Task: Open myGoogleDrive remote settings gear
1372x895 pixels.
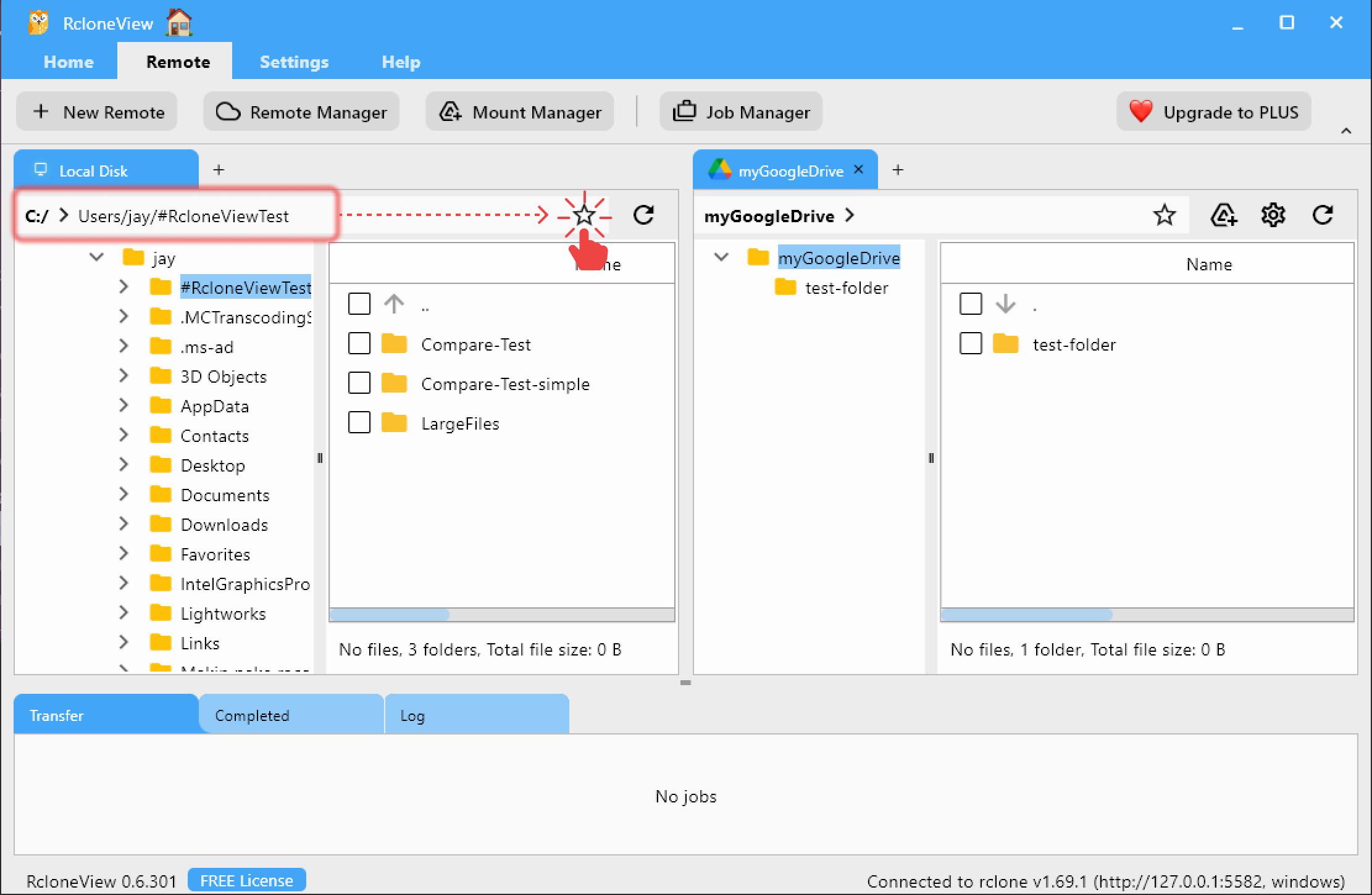Action: click(1273, 215)
